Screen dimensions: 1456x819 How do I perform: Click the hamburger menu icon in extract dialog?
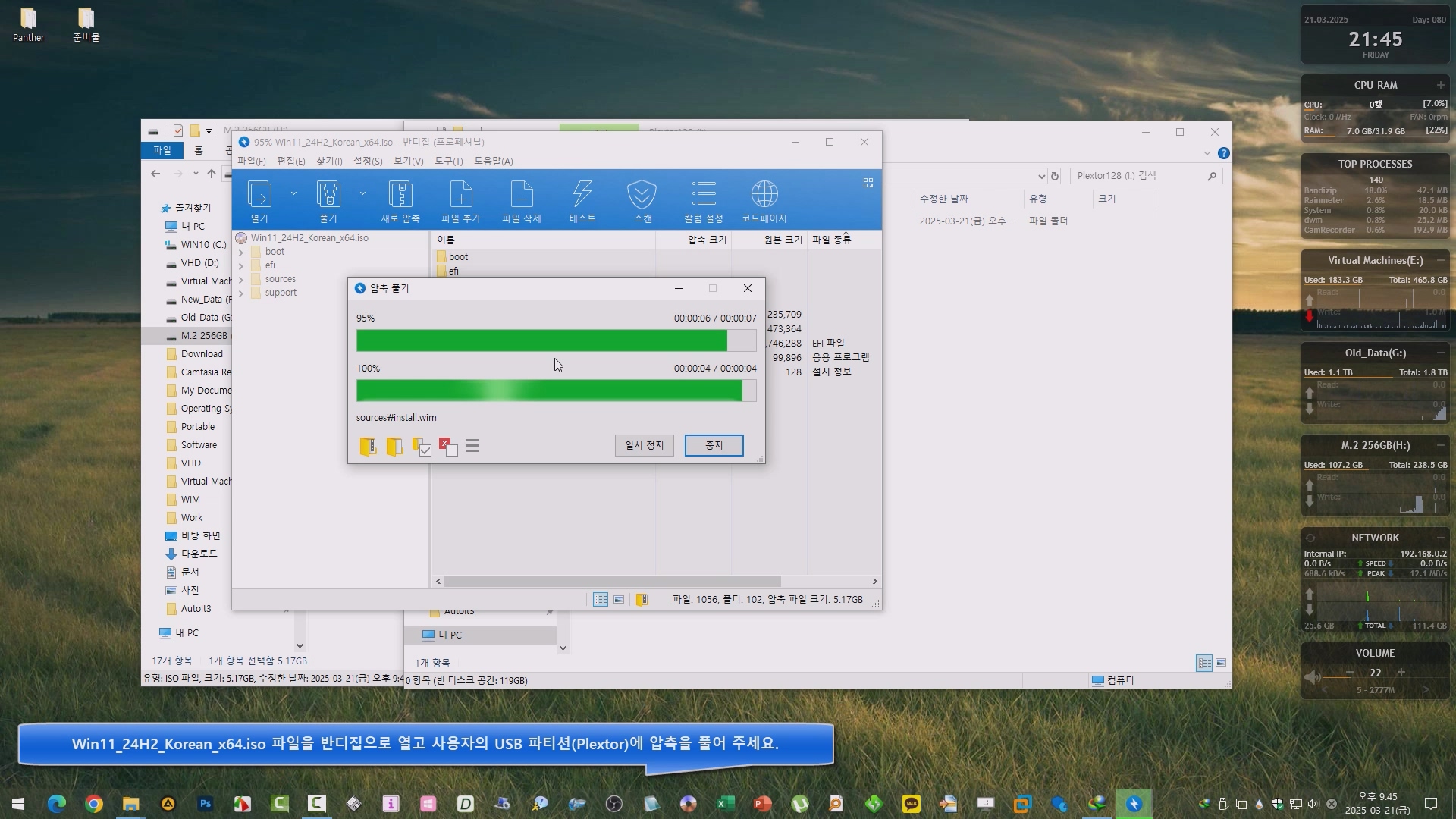pyautogui.click(x=472, y=446)
